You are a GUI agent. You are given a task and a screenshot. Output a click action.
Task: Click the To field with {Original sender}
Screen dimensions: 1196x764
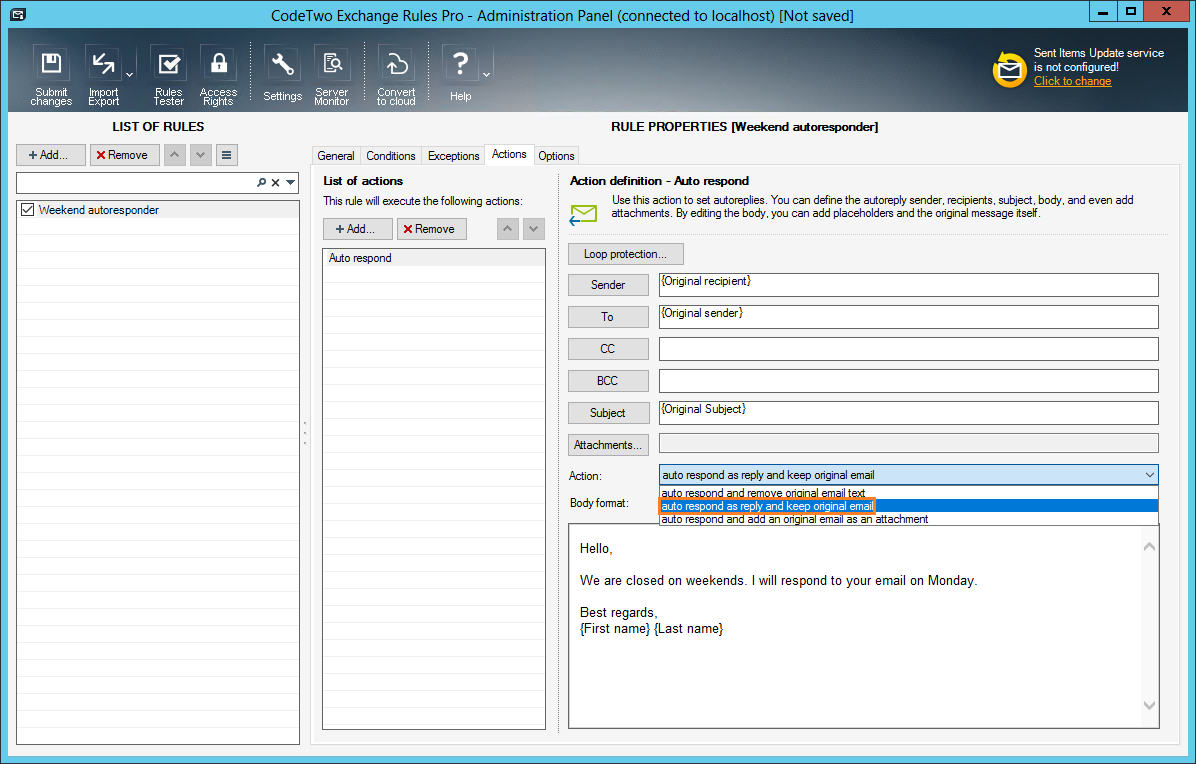908,316
